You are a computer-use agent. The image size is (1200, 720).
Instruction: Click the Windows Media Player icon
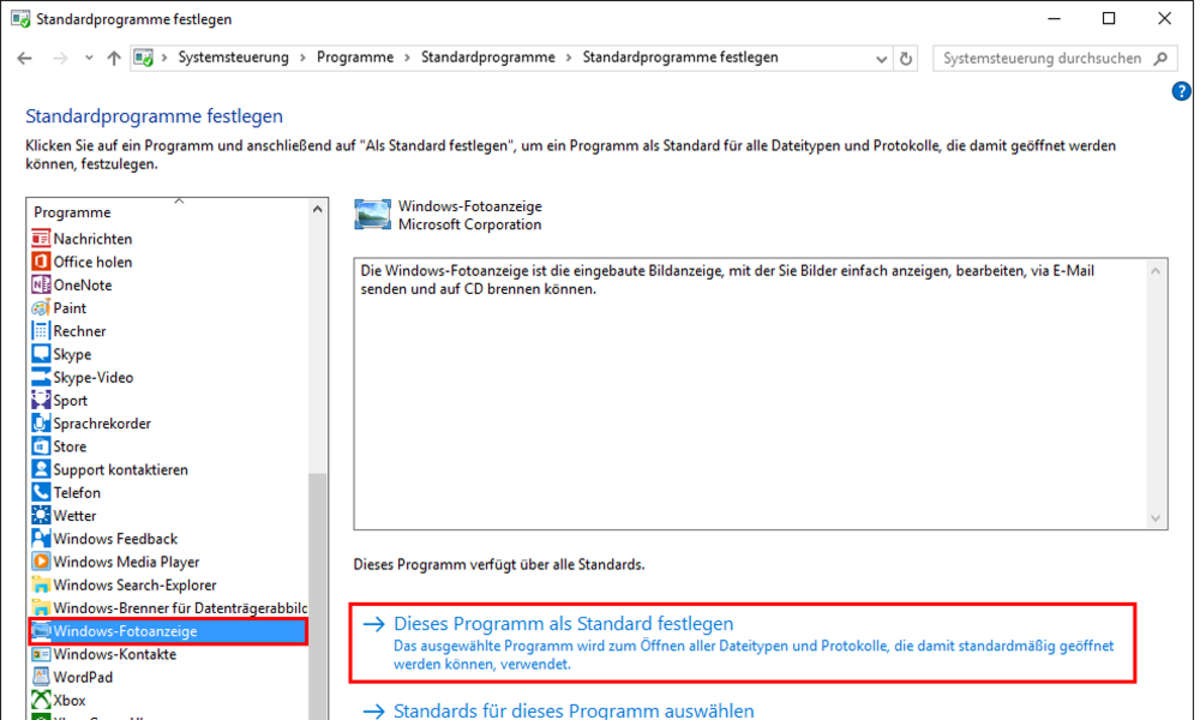(41, 561)
